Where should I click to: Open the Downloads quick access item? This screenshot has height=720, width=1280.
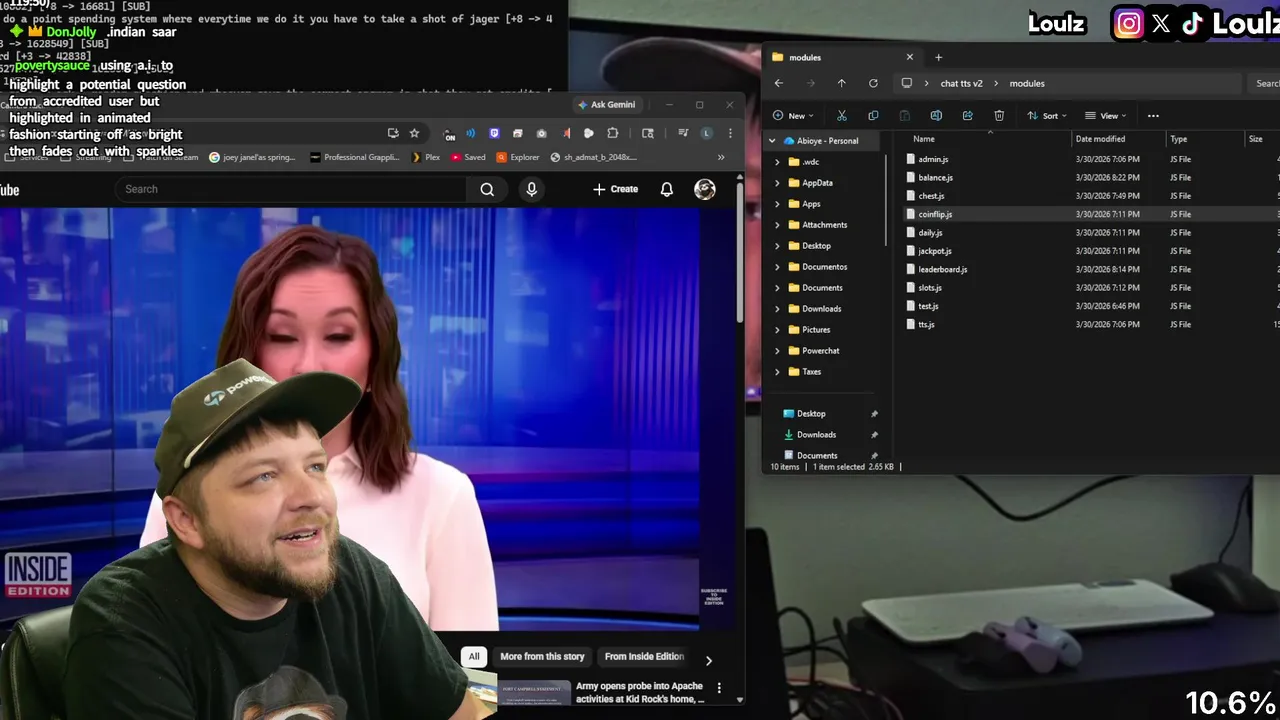click(x=816, y=435)
